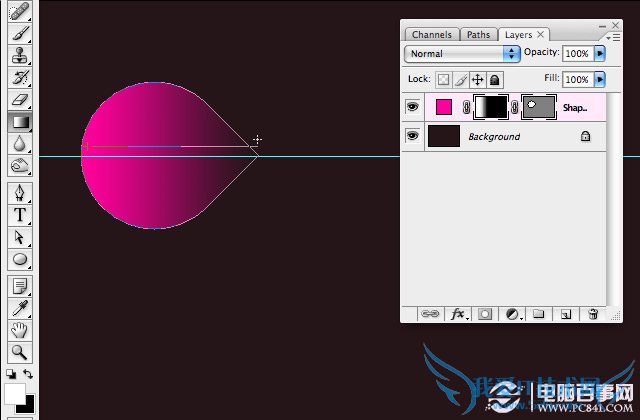Image resolution: width=640 pixels, height=420 pixels.
Task: Select the gradient layer mask thumbnail
Action: [x=491, y=107]
